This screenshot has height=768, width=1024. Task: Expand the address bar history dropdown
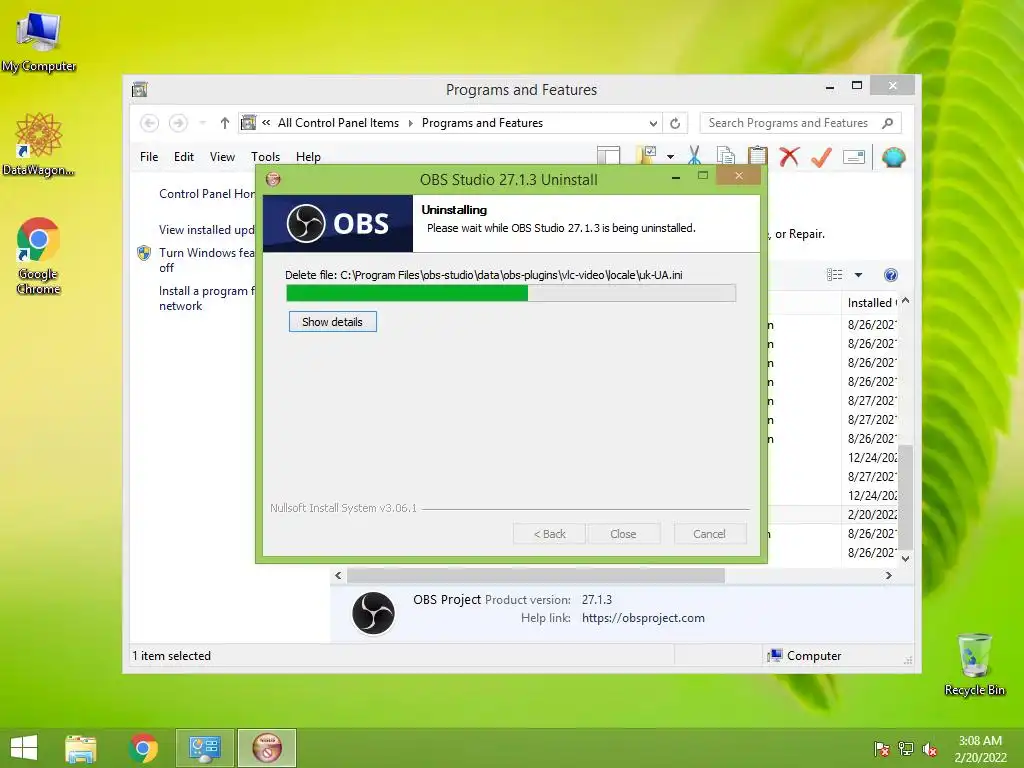(652, 123)
